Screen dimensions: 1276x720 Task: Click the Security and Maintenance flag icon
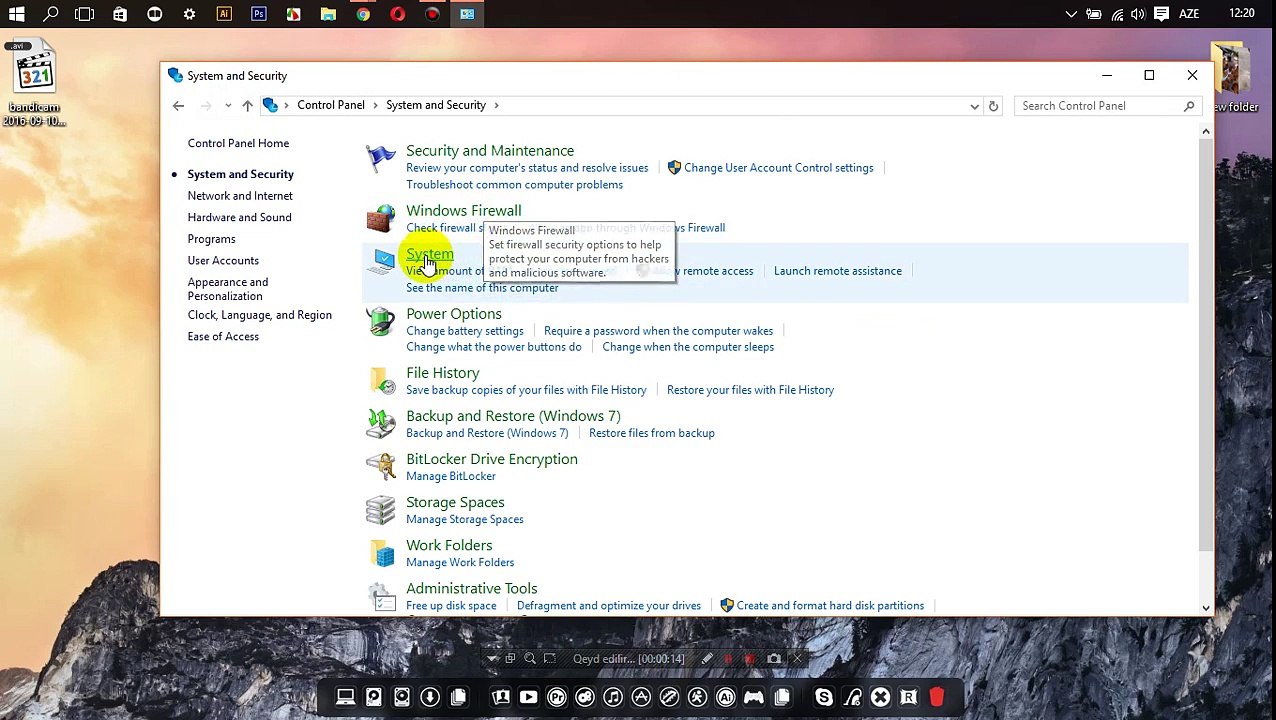380,160
